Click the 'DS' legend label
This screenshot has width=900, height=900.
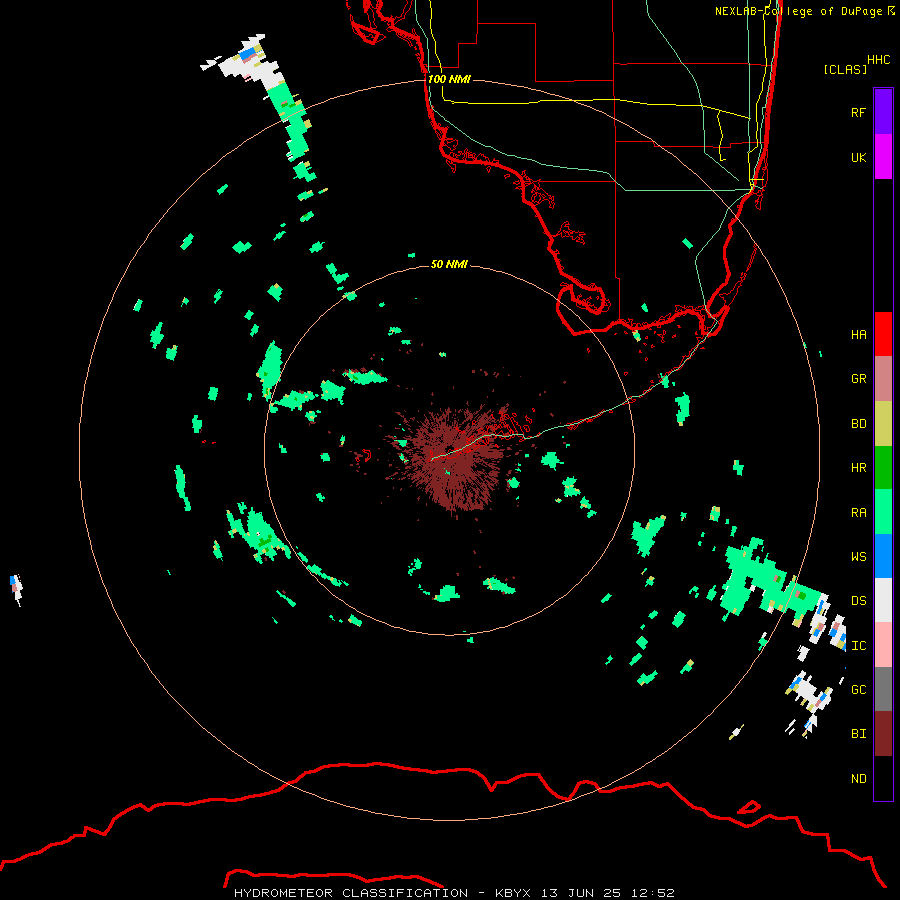tap(858, 601)
